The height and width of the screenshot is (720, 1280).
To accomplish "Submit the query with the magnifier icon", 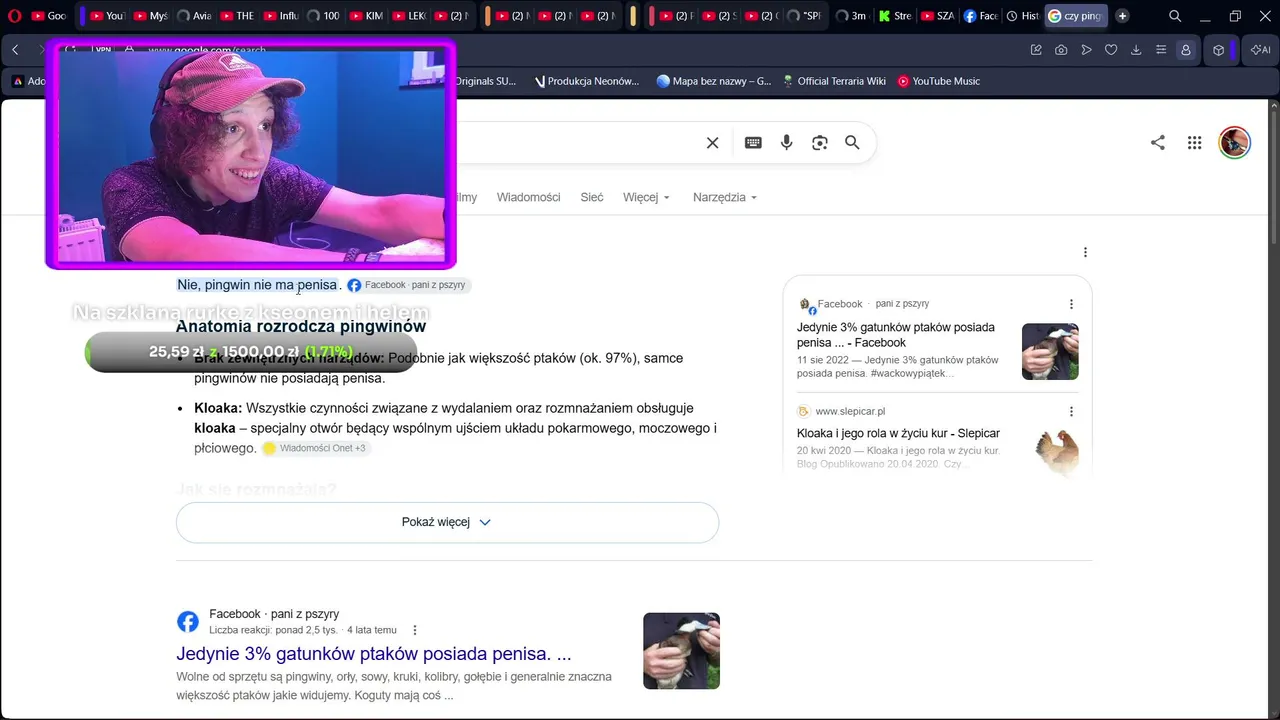I will point(852,143).
